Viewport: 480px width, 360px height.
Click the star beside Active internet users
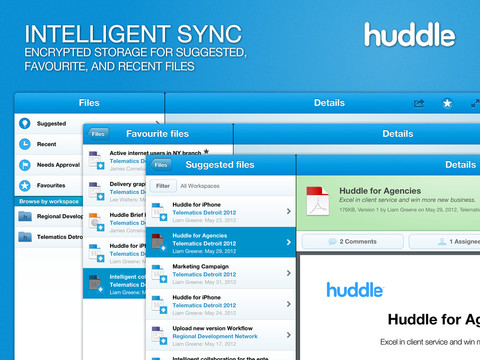coord(206,152)
